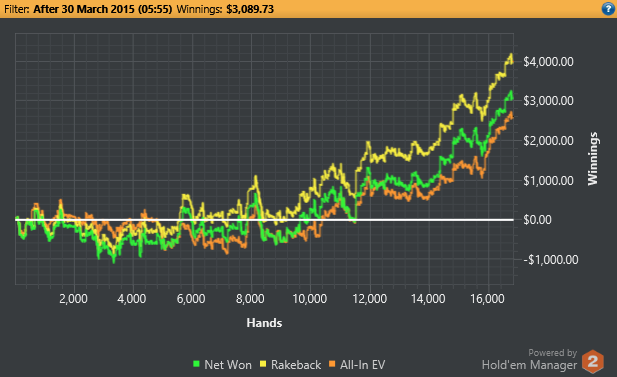Click the $3,089.73 winnings total
Image resolution: width=617 pixels, height=377 pixels.
tap(250, 9)
